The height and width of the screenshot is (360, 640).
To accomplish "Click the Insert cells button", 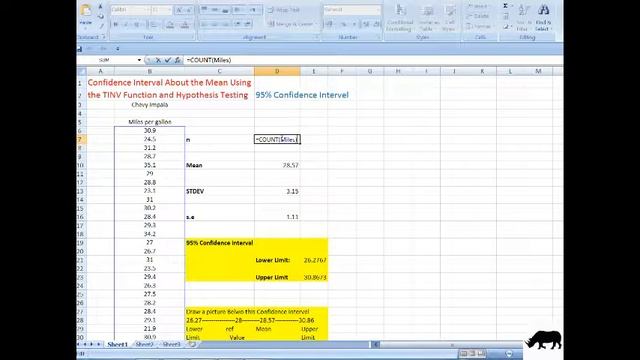I will pyautogui.click(x=478, y=7).
